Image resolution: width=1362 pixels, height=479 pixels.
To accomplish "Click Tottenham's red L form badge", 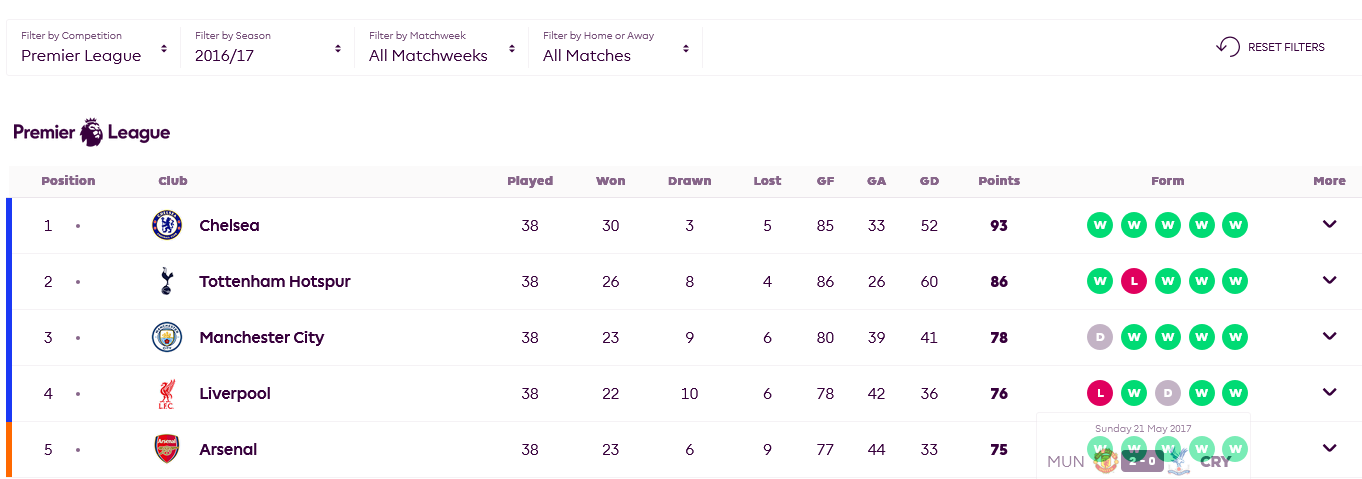I will pyautogui.click(x=1134, y=281).
